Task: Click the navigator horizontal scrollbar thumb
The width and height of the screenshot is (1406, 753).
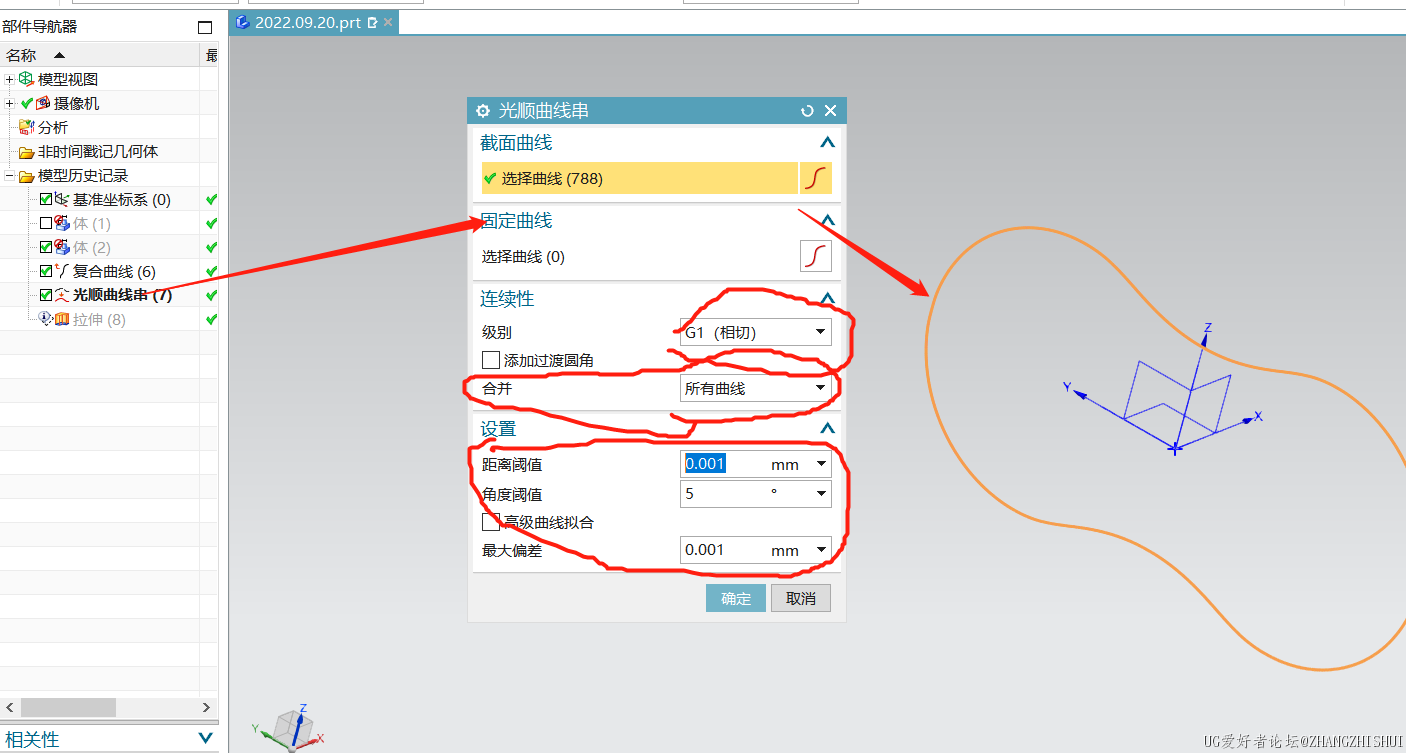Action: pyautogui.click(x=68, y=707)
